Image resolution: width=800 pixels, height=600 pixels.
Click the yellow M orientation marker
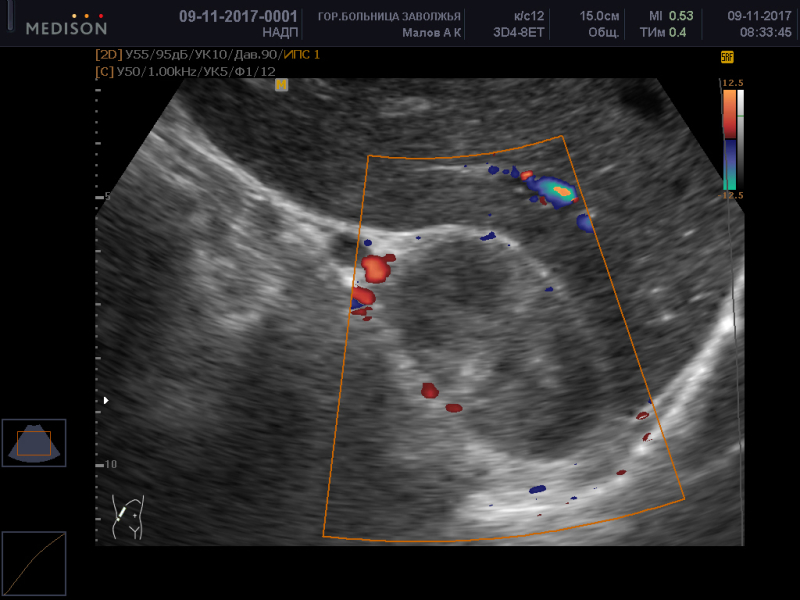pos(281,85)
